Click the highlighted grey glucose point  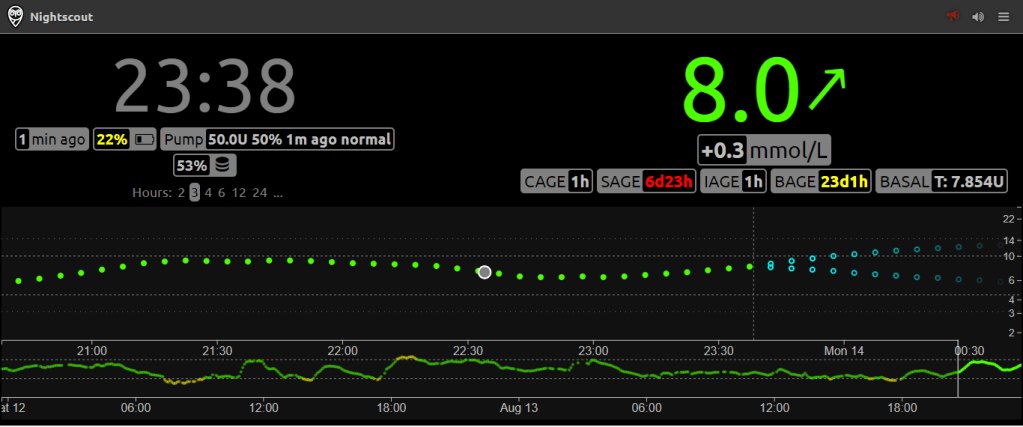(x=485, y=271)
